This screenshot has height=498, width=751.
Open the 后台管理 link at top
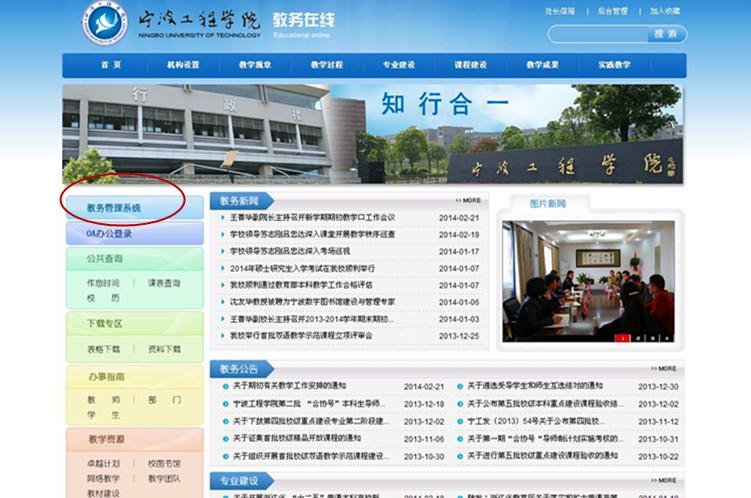tap(612, 11)
